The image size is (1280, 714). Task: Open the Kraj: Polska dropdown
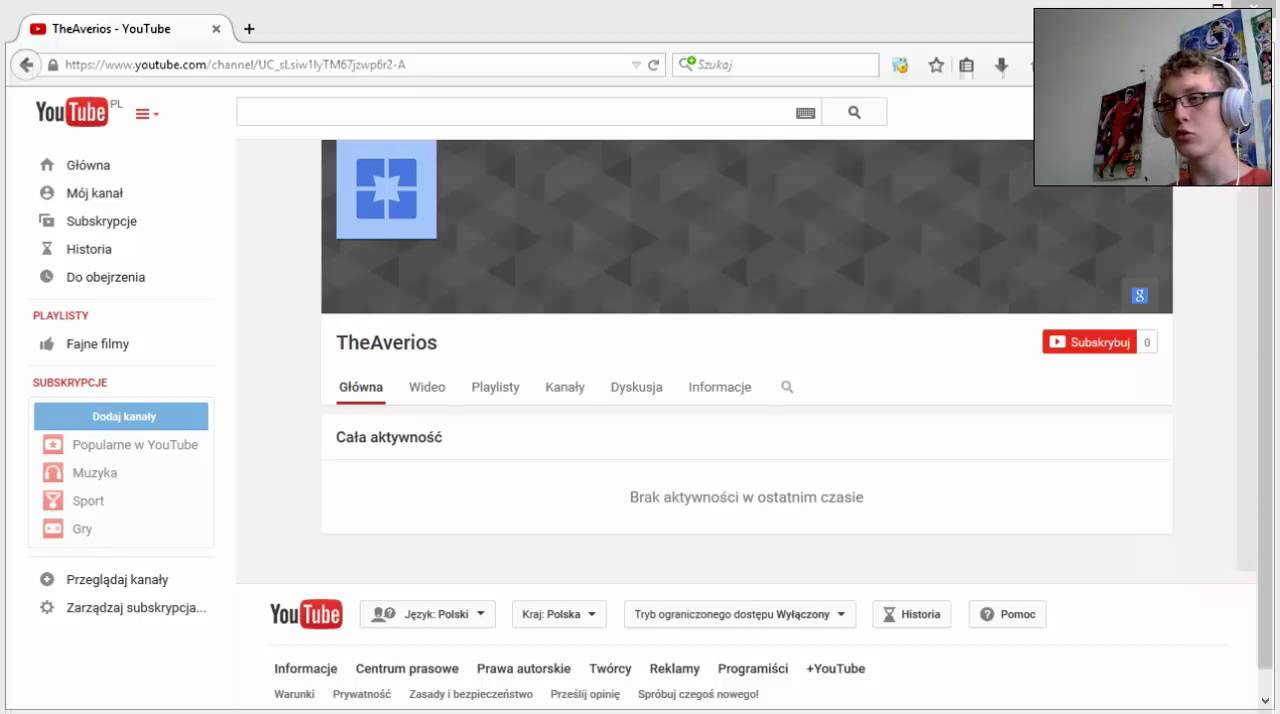click(x=559, y=614)
